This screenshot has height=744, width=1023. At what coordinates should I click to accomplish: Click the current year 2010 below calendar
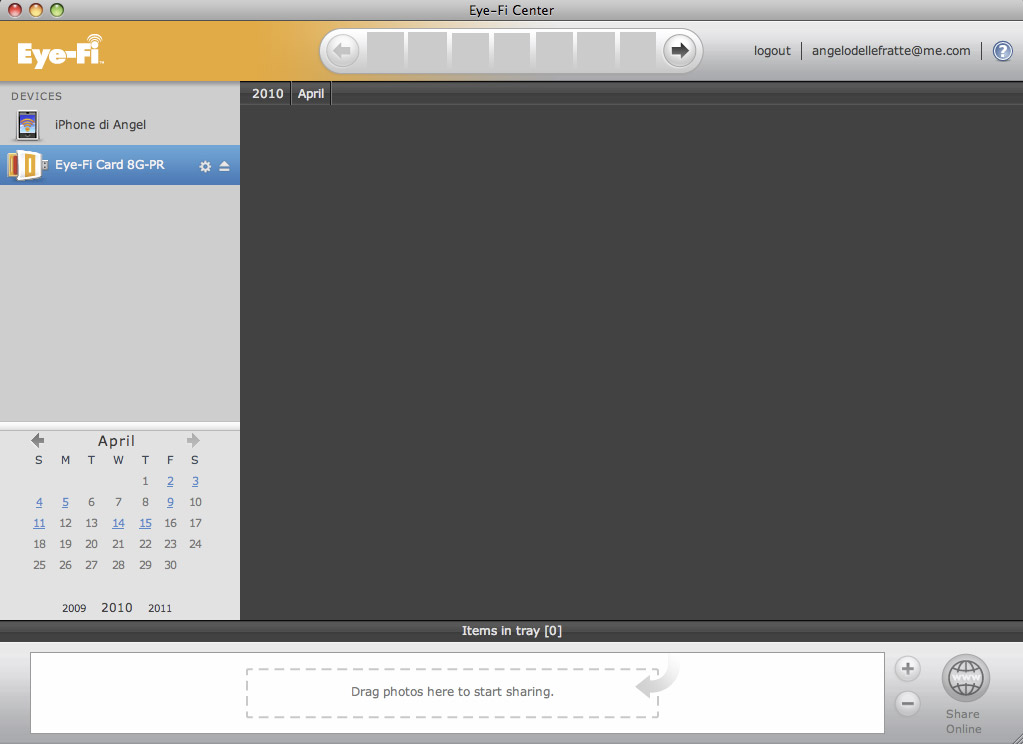pos(117,608)
